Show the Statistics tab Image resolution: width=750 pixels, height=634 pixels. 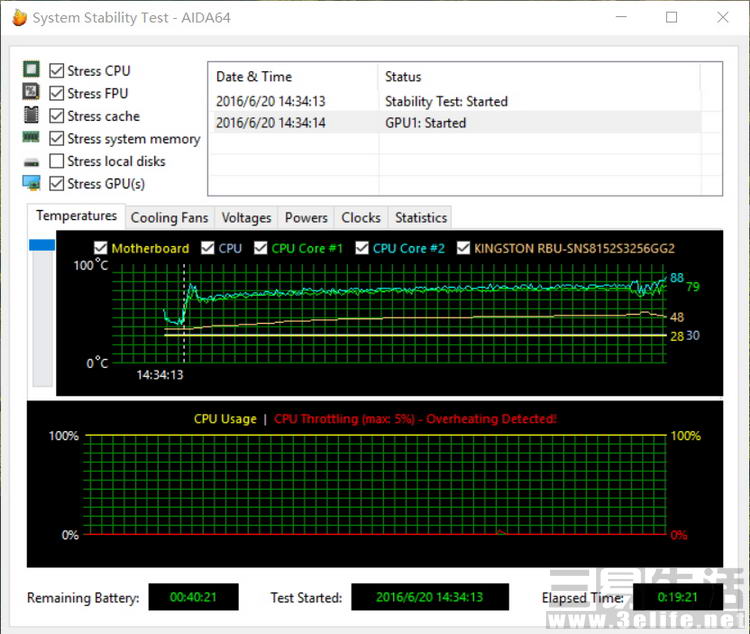tap(421, 218)
